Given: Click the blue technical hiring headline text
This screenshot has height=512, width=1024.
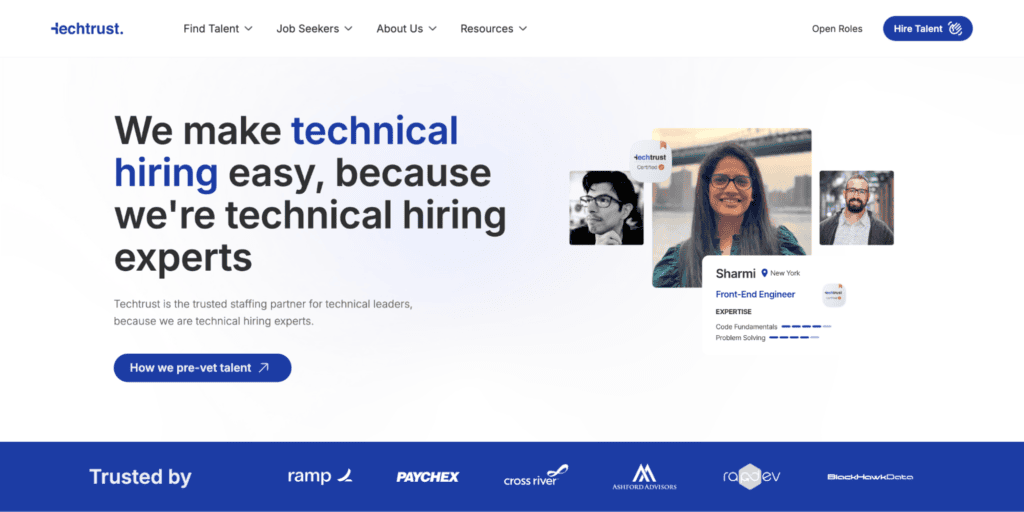Looking at the screenshot, I should [287, 152].
